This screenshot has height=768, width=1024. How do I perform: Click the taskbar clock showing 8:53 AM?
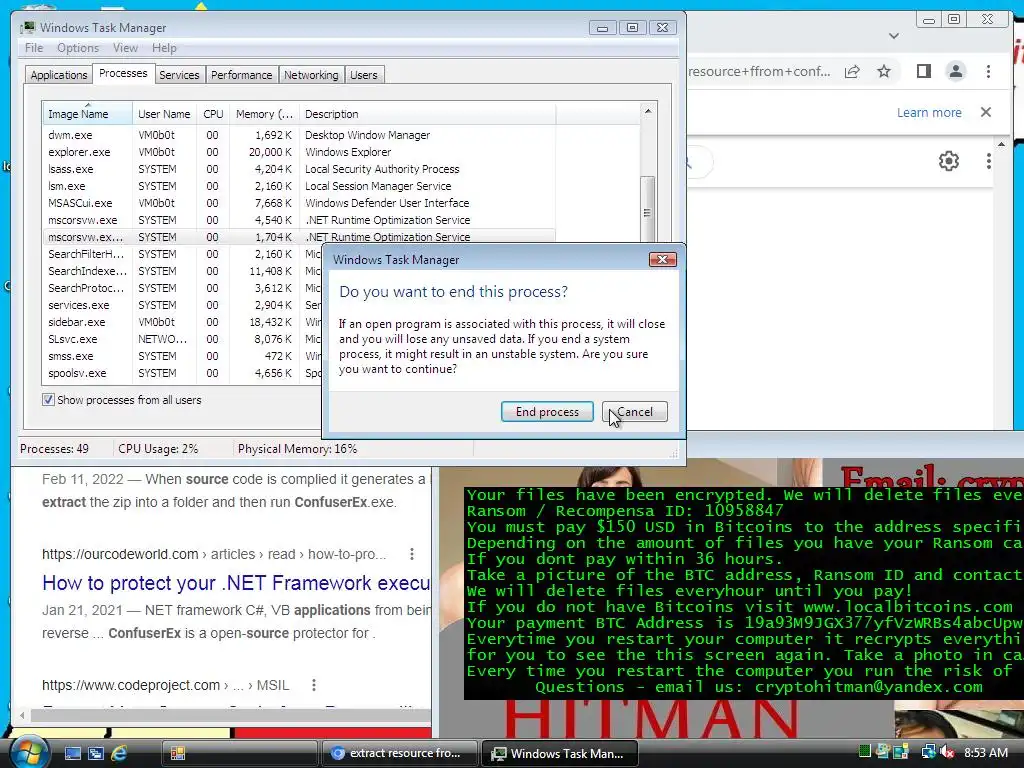(985, 753)
